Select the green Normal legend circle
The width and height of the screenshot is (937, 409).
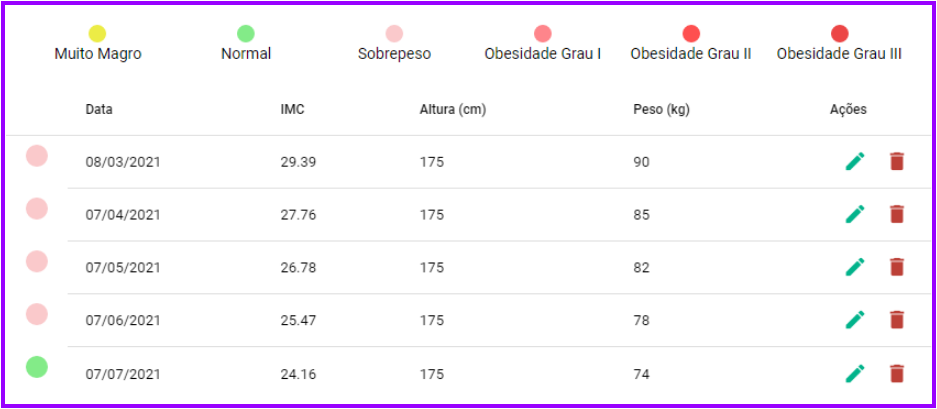pos(246,34)
